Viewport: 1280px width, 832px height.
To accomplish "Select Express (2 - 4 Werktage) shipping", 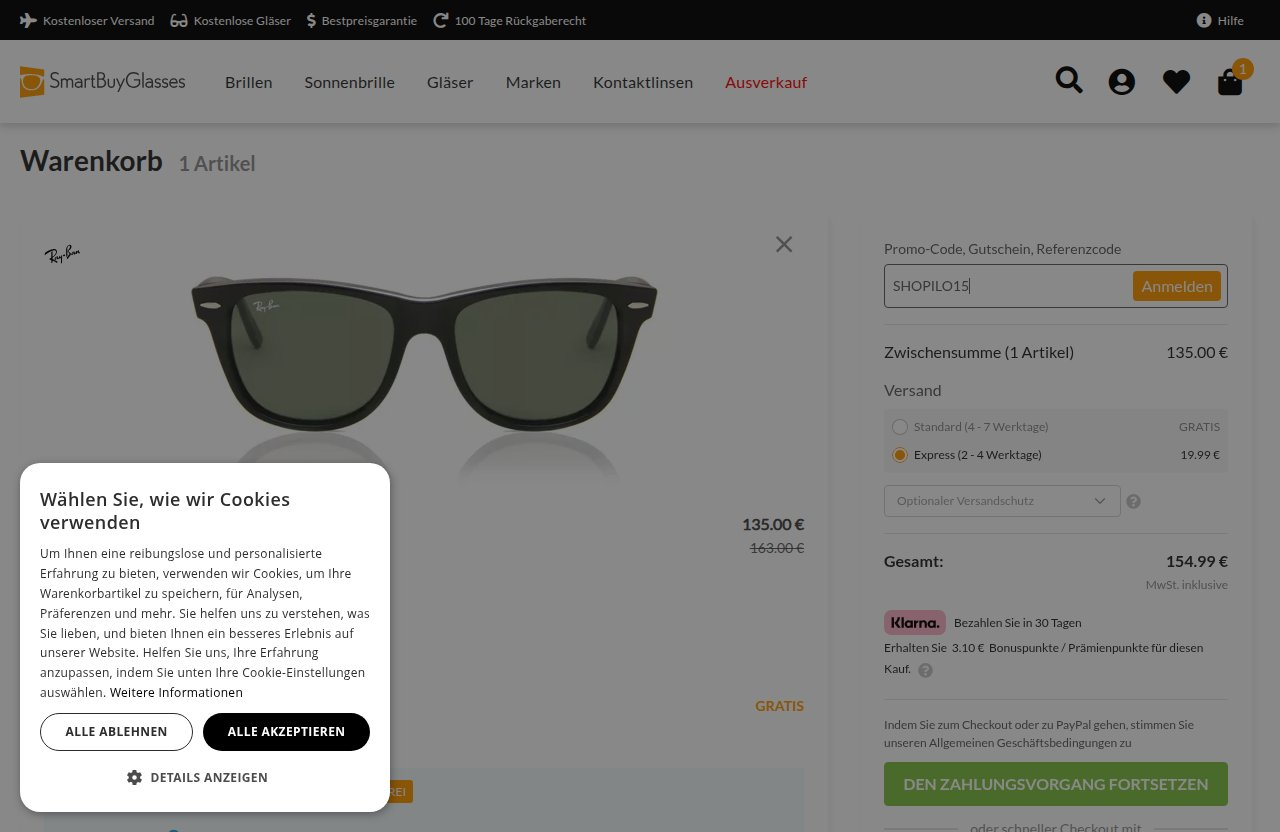I will click(899, 455).
